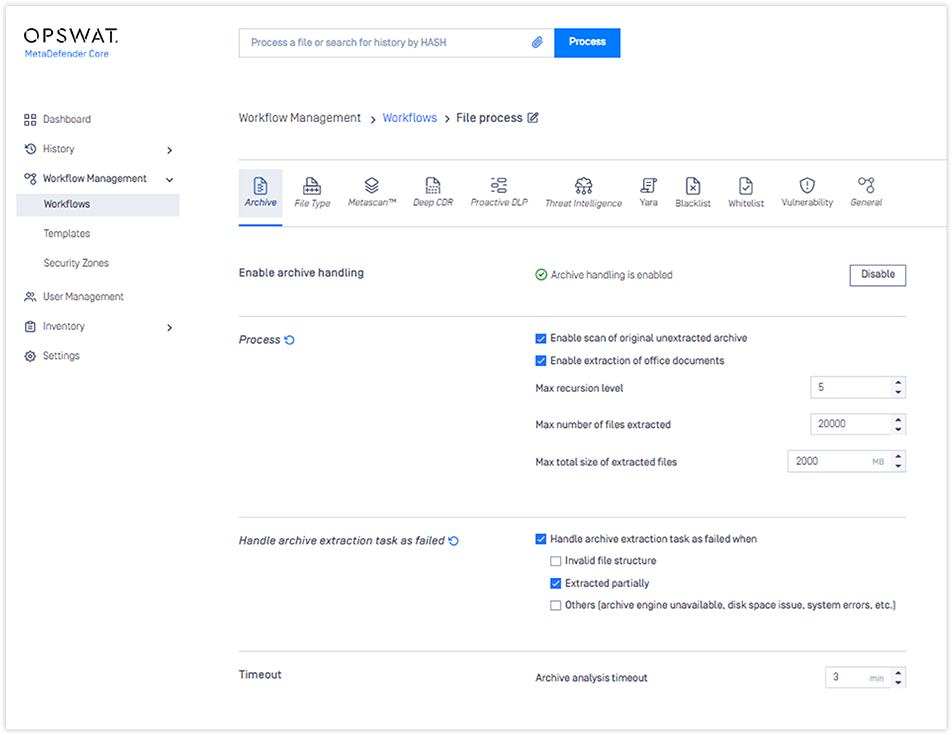Image resolution: width=952 pixels, height=735 pixels.
Task: Click the edit pencil beside File process
Action: (x=535, y=117)
